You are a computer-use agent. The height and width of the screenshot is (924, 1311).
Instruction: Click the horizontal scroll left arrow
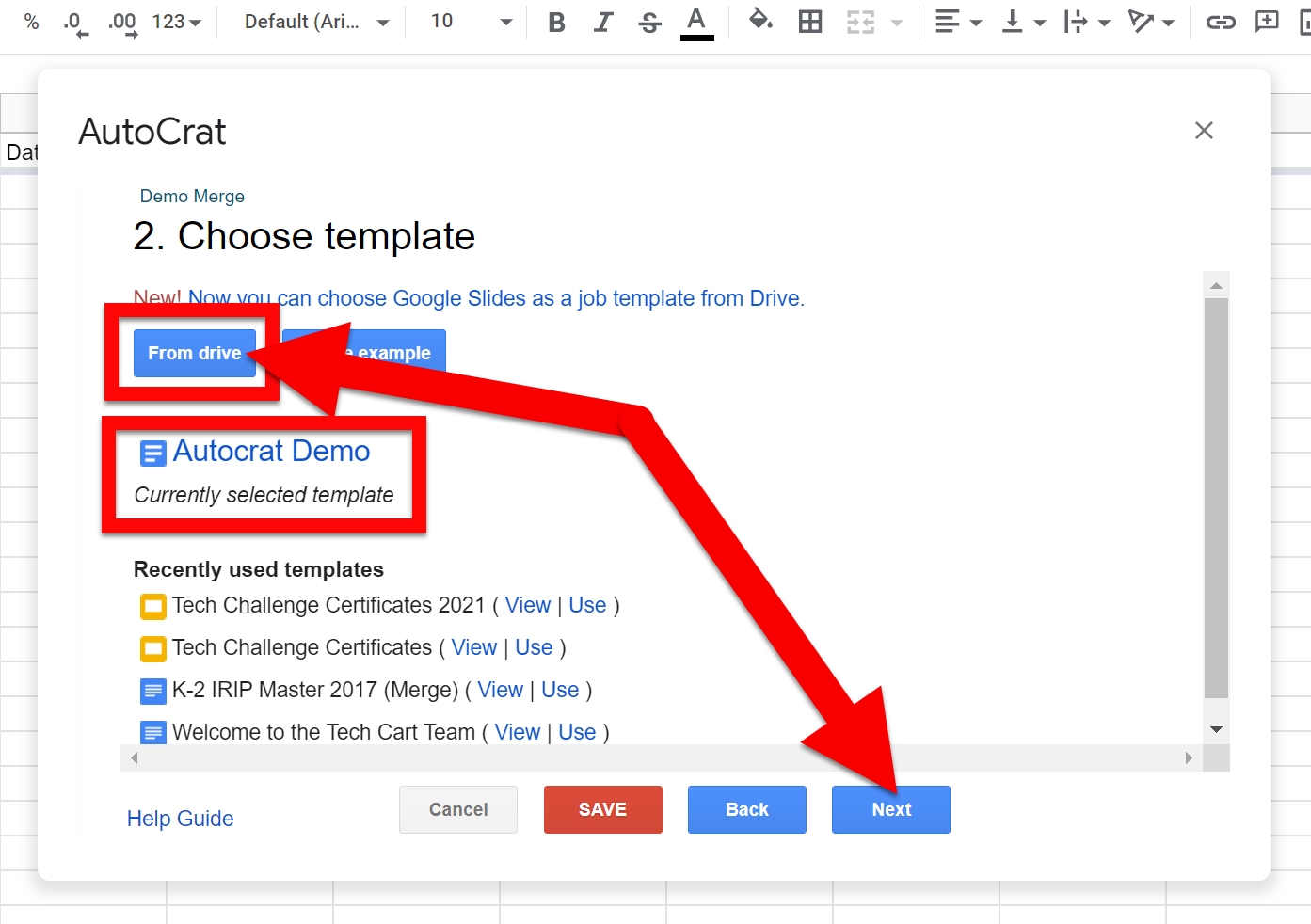click(134, 757)
